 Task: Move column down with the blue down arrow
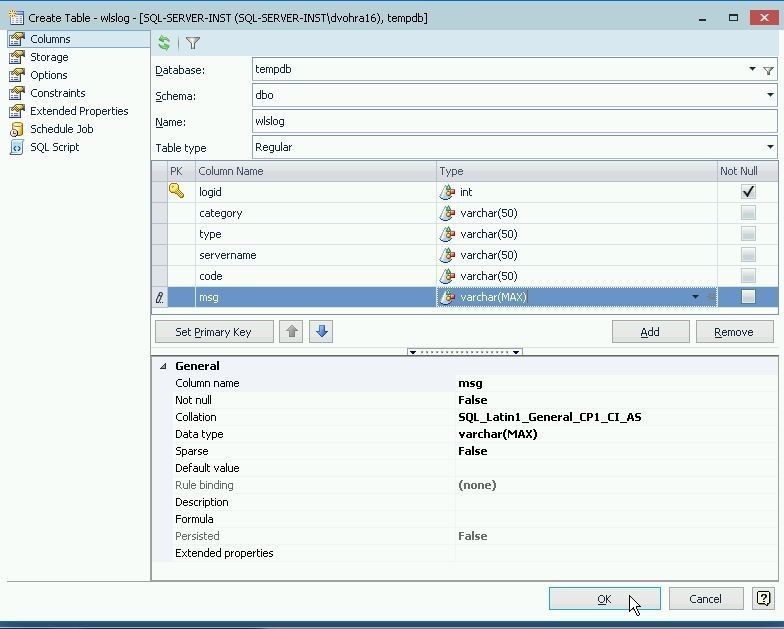pyautogui.click(x=321, y=332)
